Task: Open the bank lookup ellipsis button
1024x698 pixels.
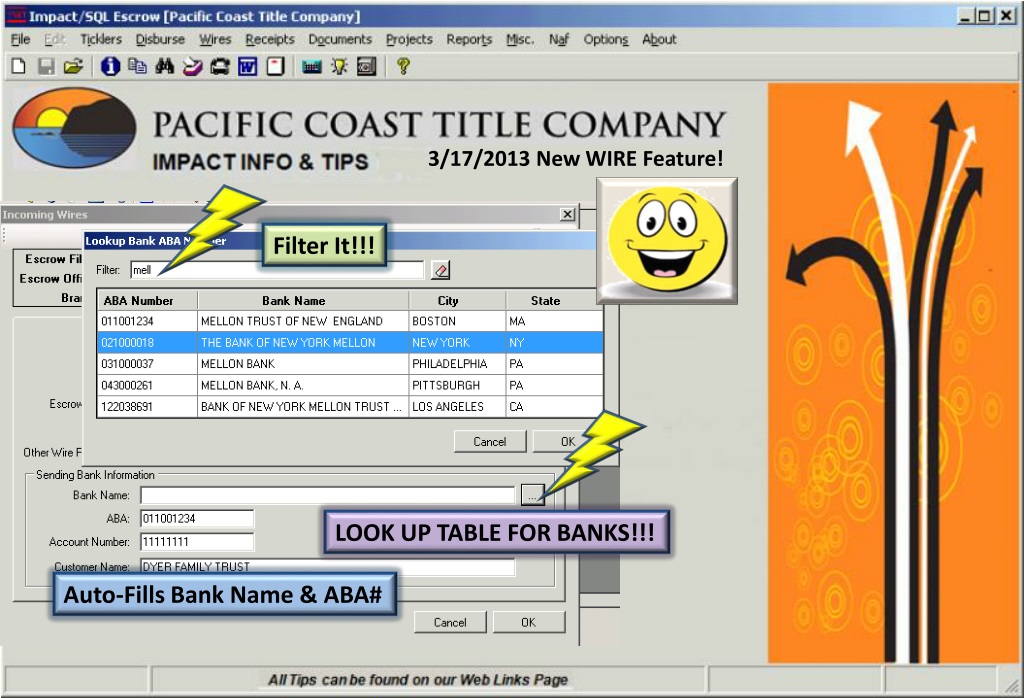Action: tap(532, 495)
